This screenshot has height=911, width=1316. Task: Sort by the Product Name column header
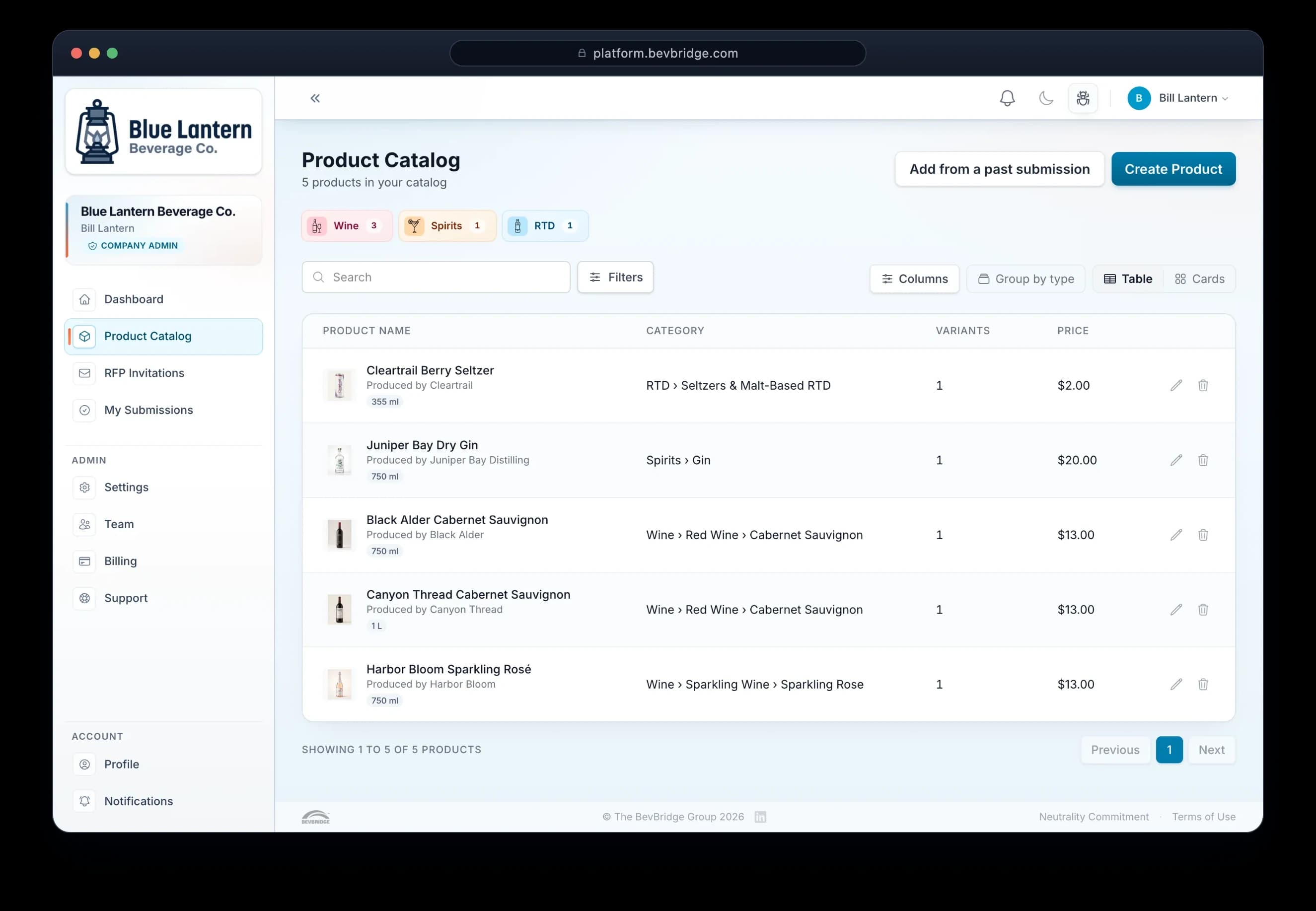click(x=366, y=331)
